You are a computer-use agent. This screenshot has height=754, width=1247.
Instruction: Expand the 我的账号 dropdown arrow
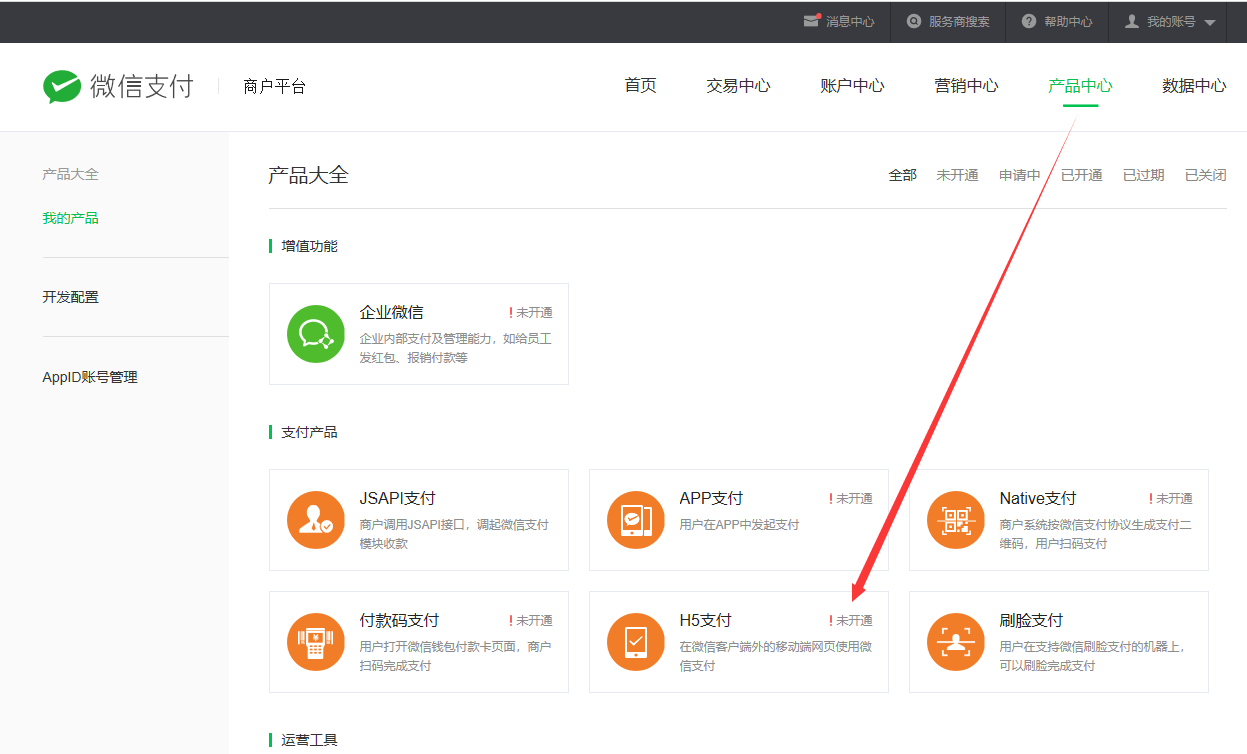tap(1210, 22)
